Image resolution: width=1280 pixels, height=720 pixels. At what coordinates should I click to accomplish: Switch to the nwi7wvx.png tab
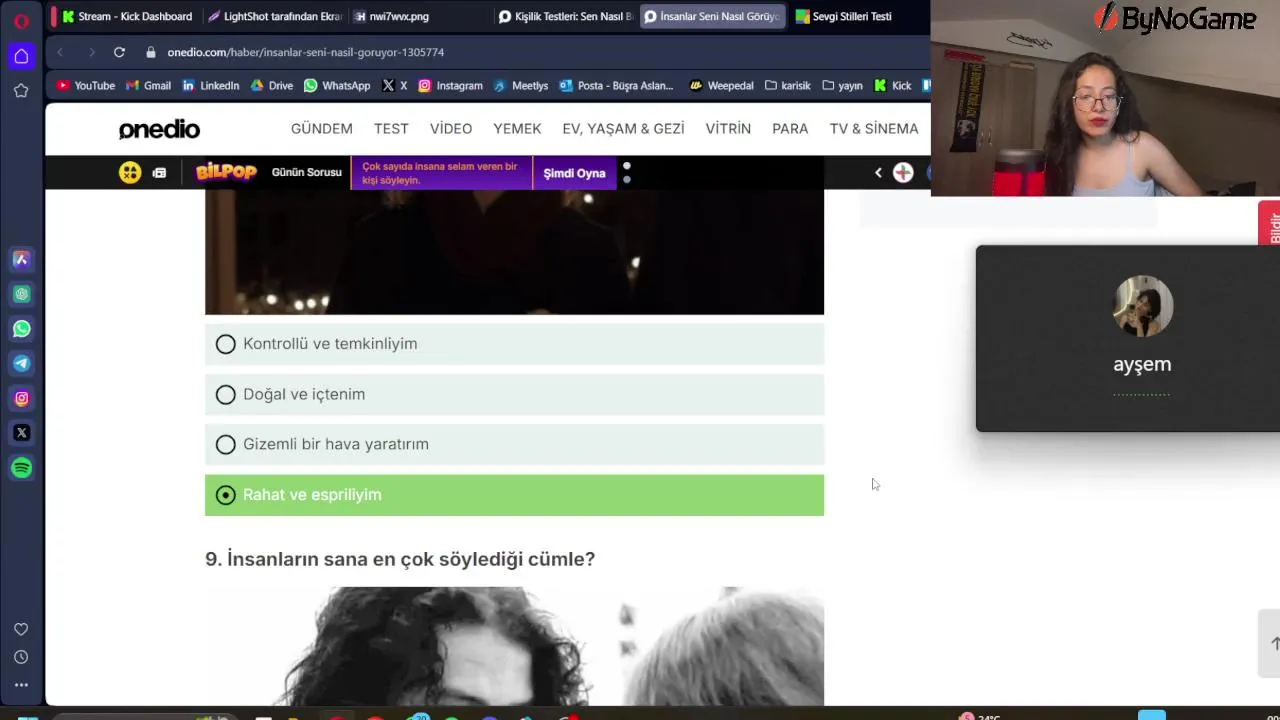coord(420,16)
